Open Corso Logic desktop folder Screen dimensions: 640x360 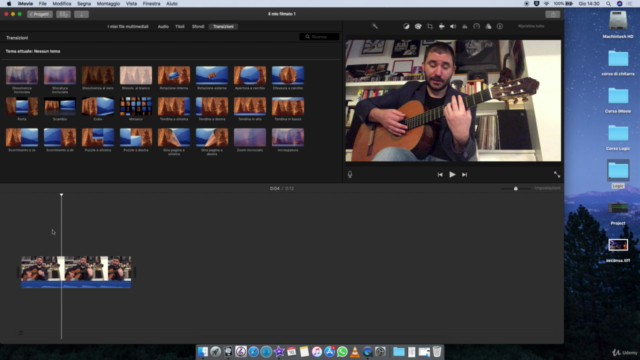[x=618, y=137]
